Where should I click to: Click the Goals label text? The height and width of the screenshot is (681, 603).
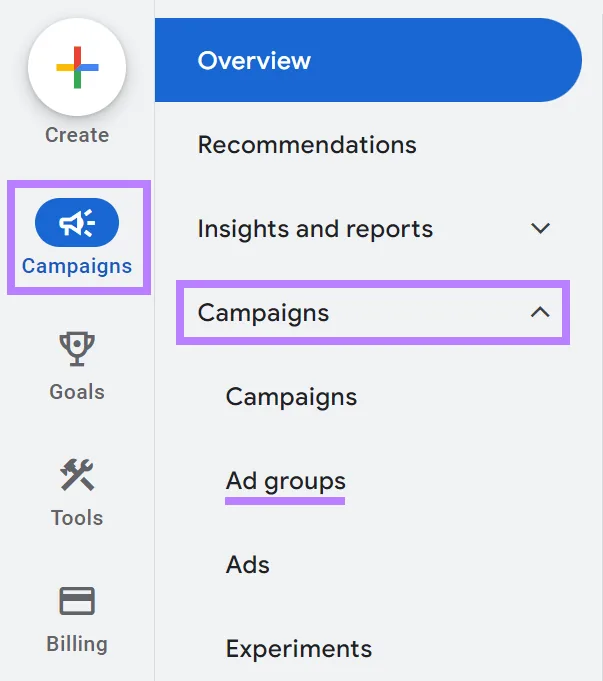(77, 392)
